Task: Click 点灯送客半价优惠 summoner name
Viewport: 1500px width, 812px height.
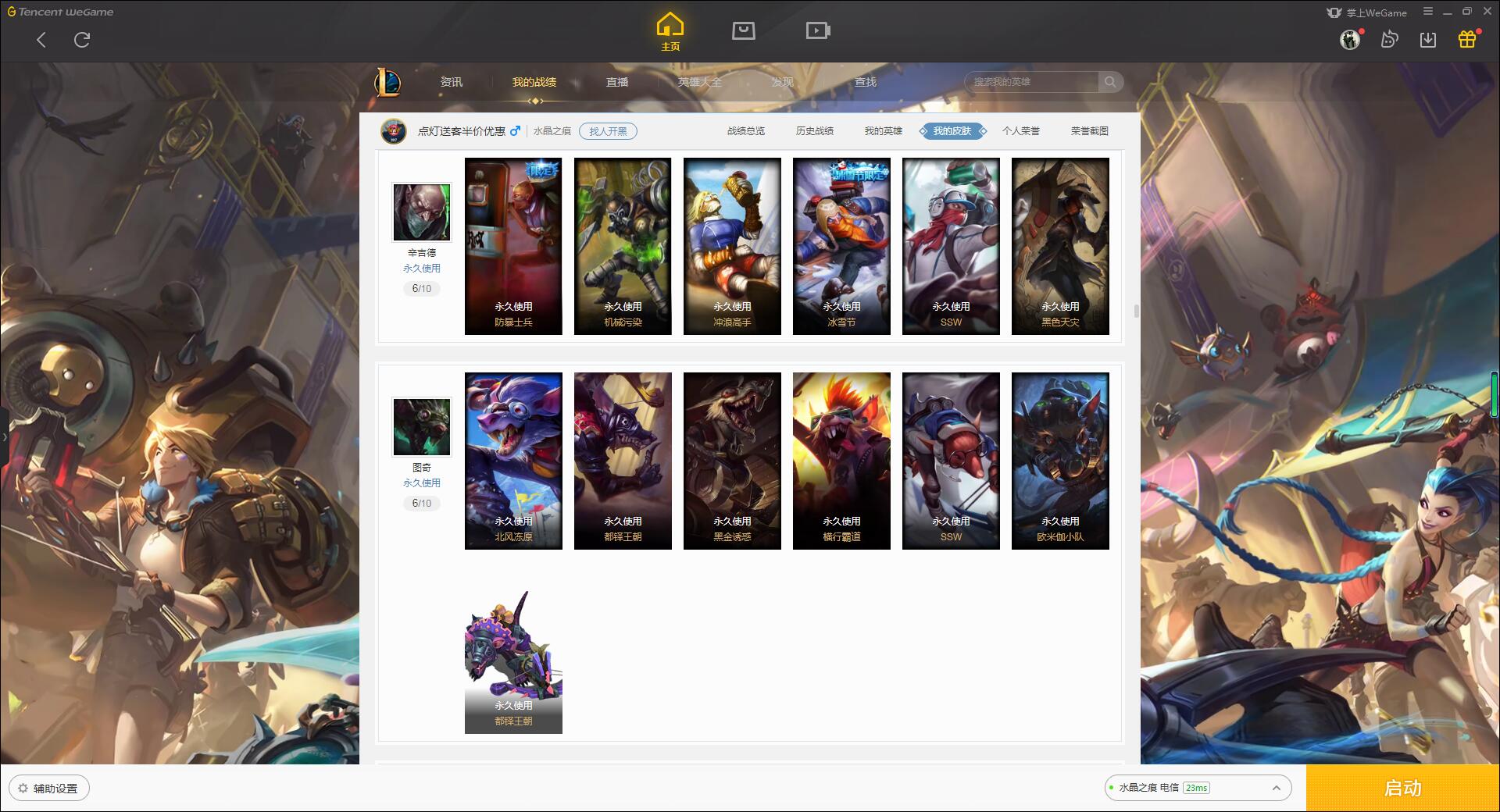Action: [462, 131]
